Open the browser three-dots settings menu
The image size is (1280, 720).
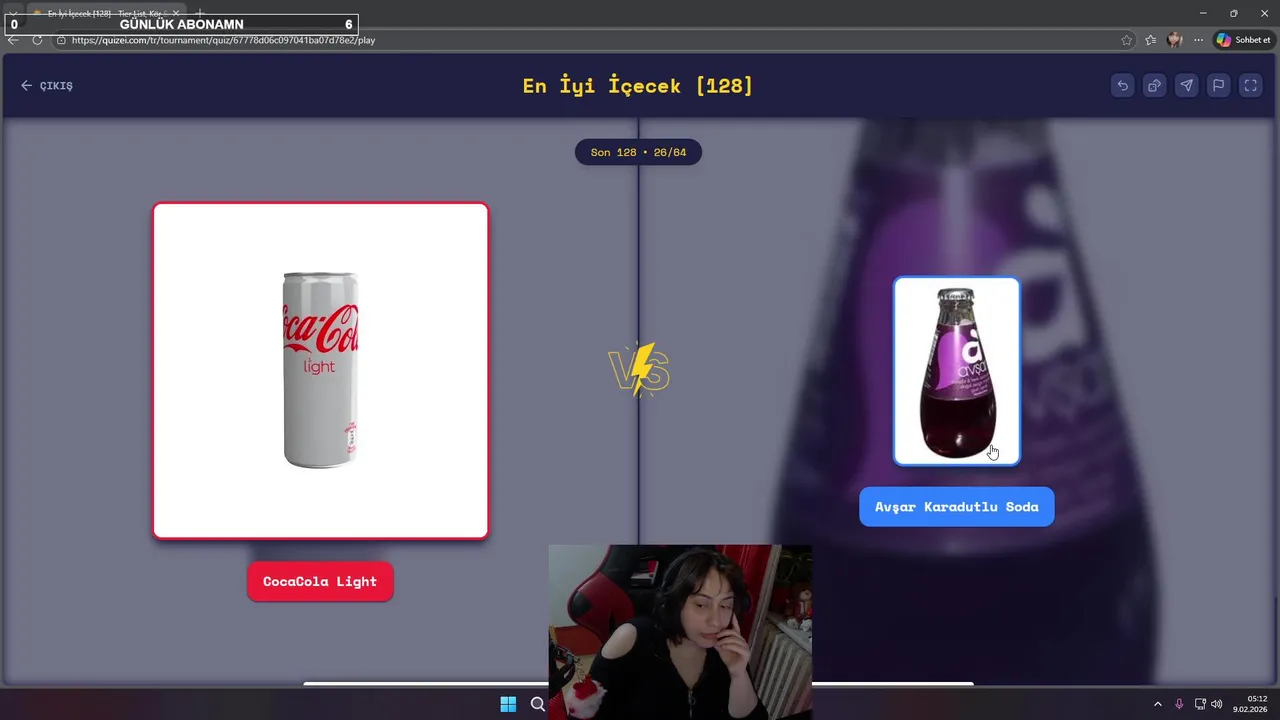tap(1198, 40)
